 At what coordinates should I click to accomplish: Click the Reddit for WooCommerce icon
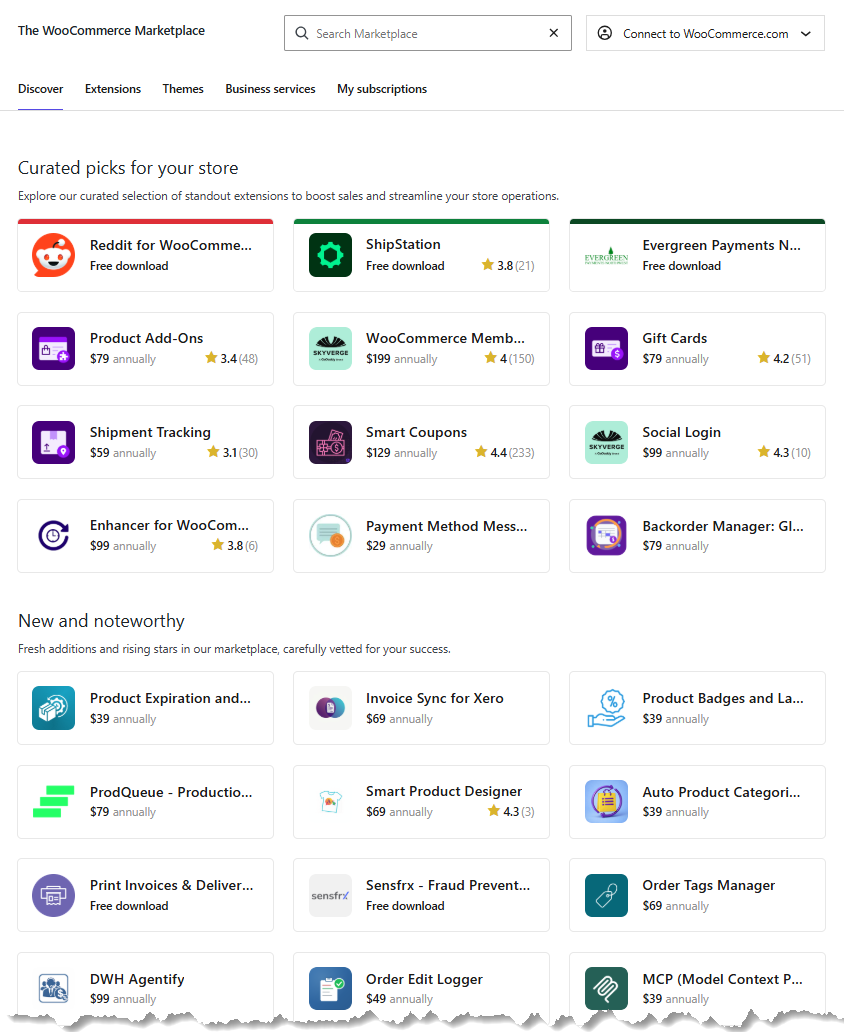[x=53, y=255]
